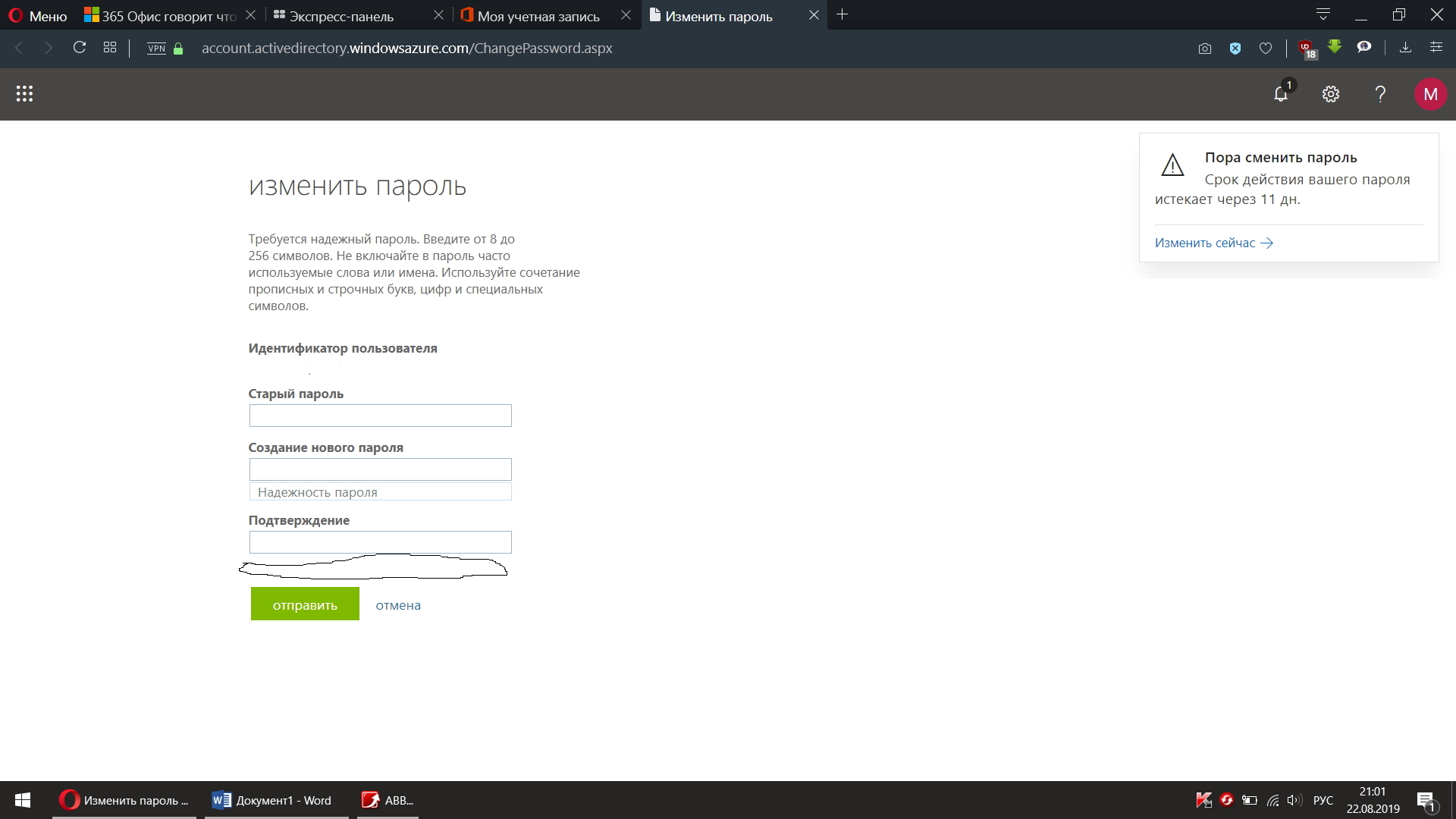Click the отмена link
This screenshot has width=1456, height=819.
pos(398,605)
